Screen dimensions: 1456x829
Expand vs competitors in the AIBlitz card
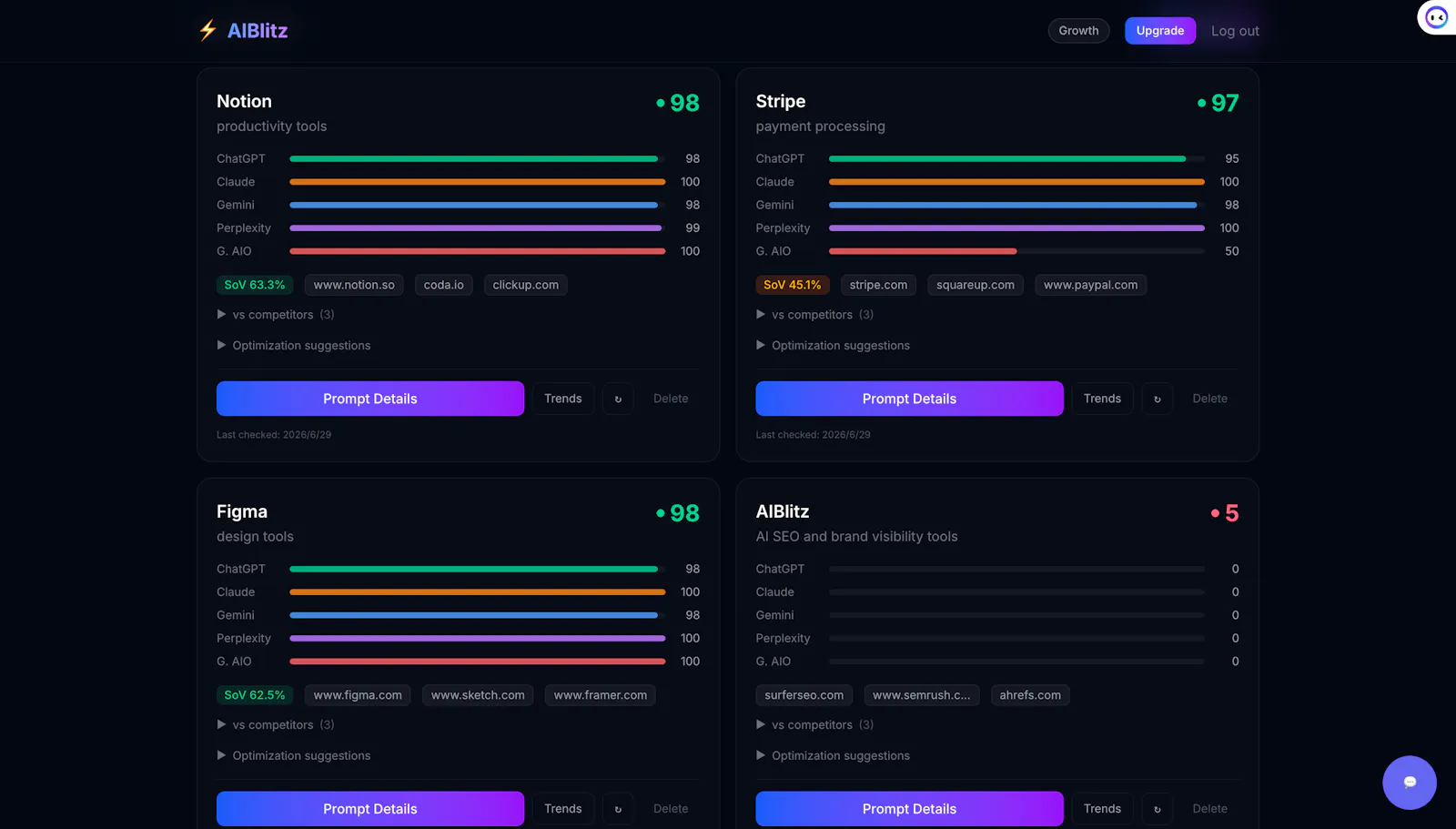pyautogui.click(x=814, y=725)
